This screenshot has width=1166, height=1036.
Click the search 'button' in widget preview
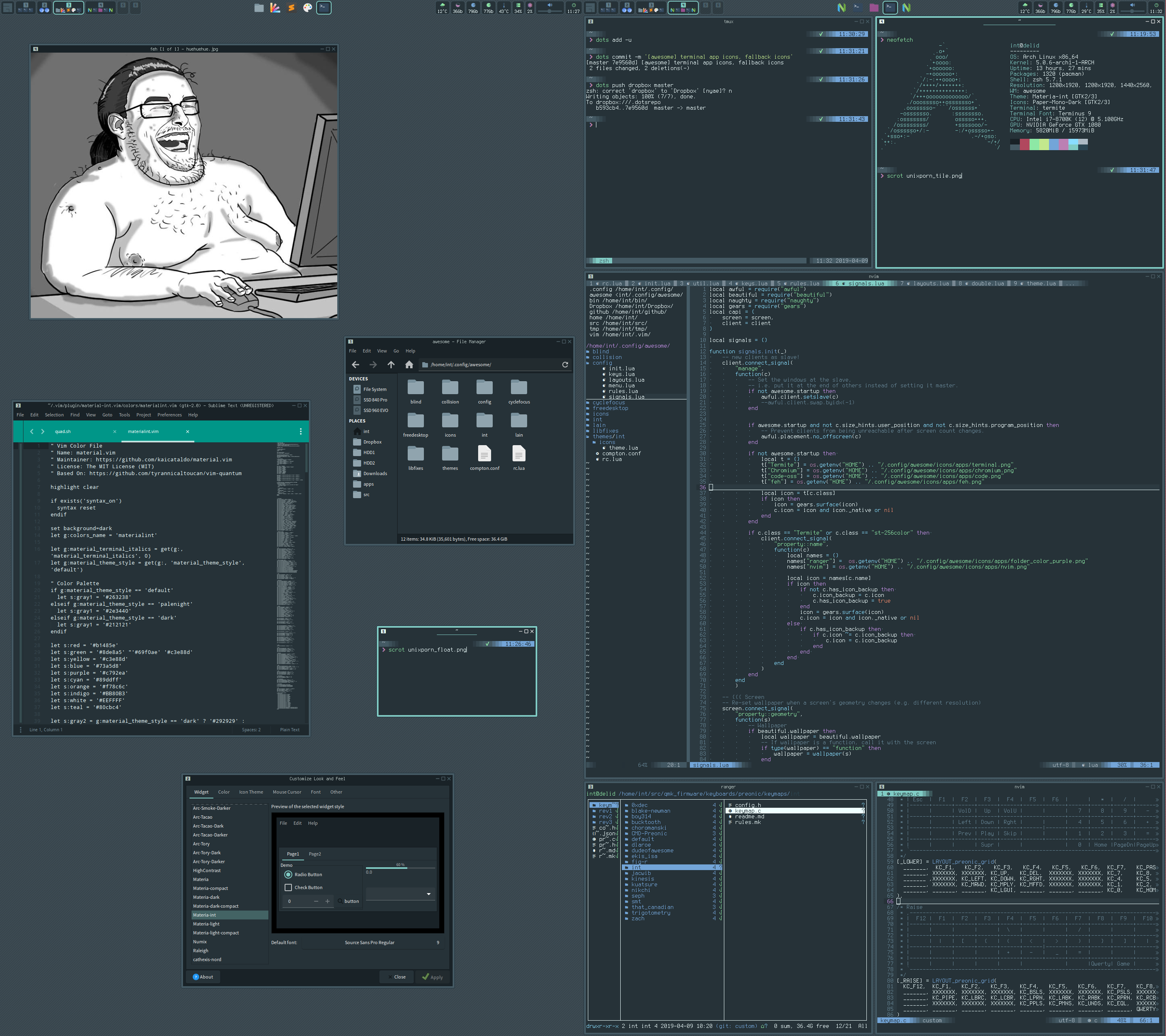point(348,901)
